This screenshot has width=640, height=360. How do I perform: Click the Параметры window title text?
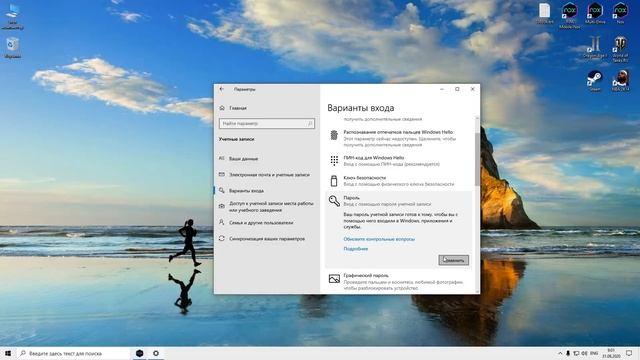pyautogui.click(x=244, y=89)
